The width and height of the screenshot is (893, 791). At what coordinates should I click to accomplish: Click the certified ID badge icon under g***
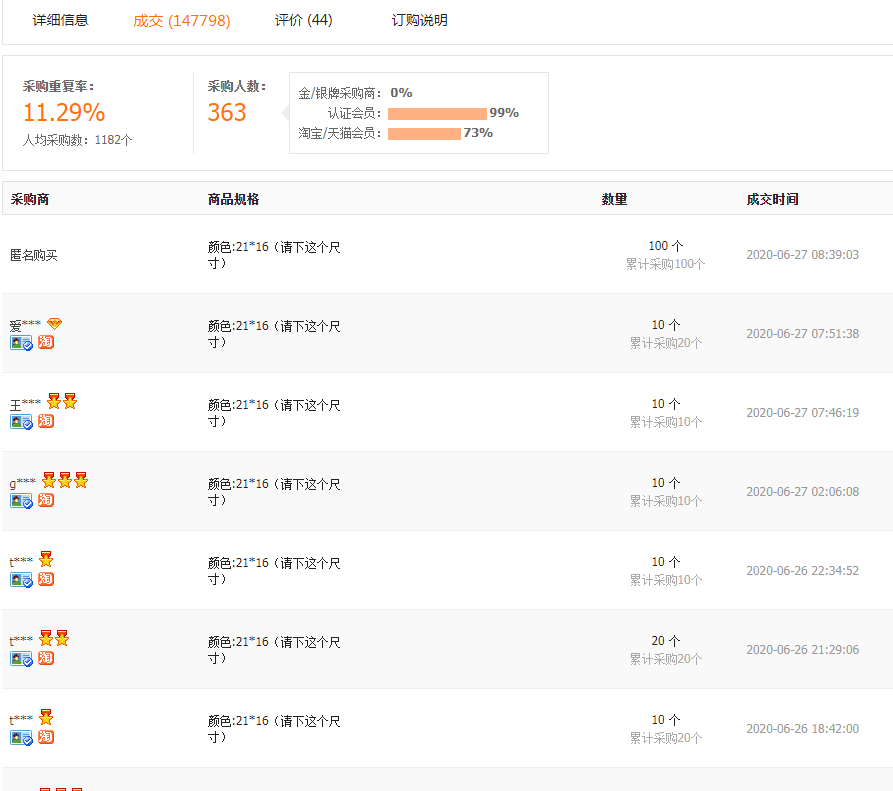click(22, 500)
